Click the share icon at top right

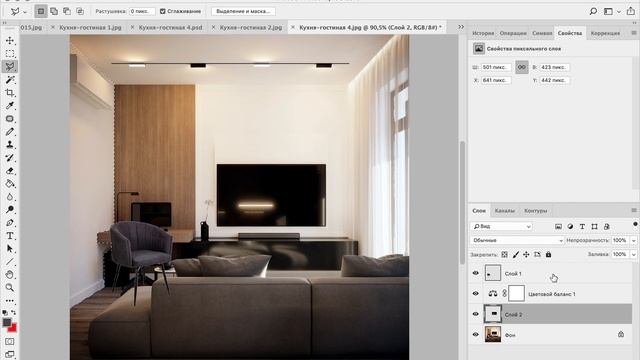pos(631,11)
